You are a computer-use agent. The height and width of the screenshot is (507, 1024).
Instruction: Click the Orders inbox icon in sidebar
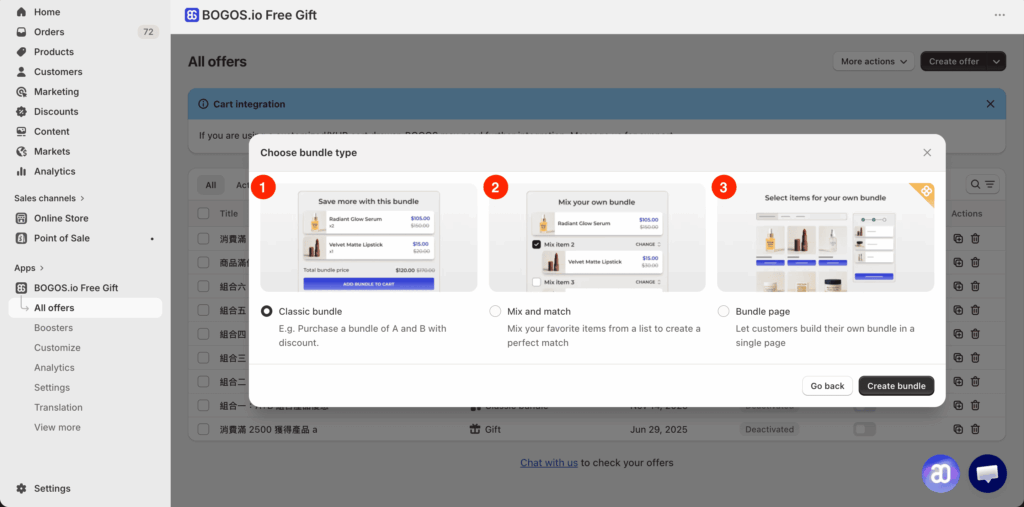click(x=22, y=32)
